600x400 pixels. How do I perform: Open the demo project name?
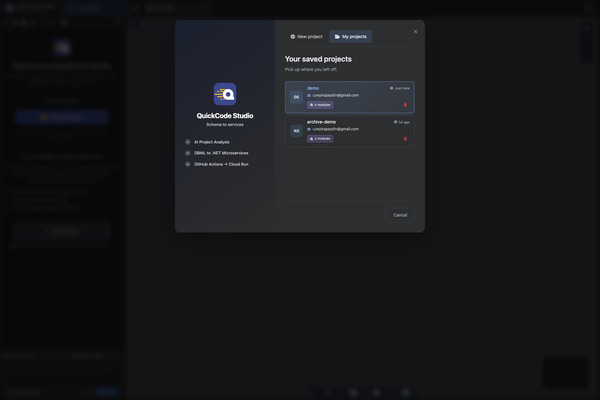point(313,88)
